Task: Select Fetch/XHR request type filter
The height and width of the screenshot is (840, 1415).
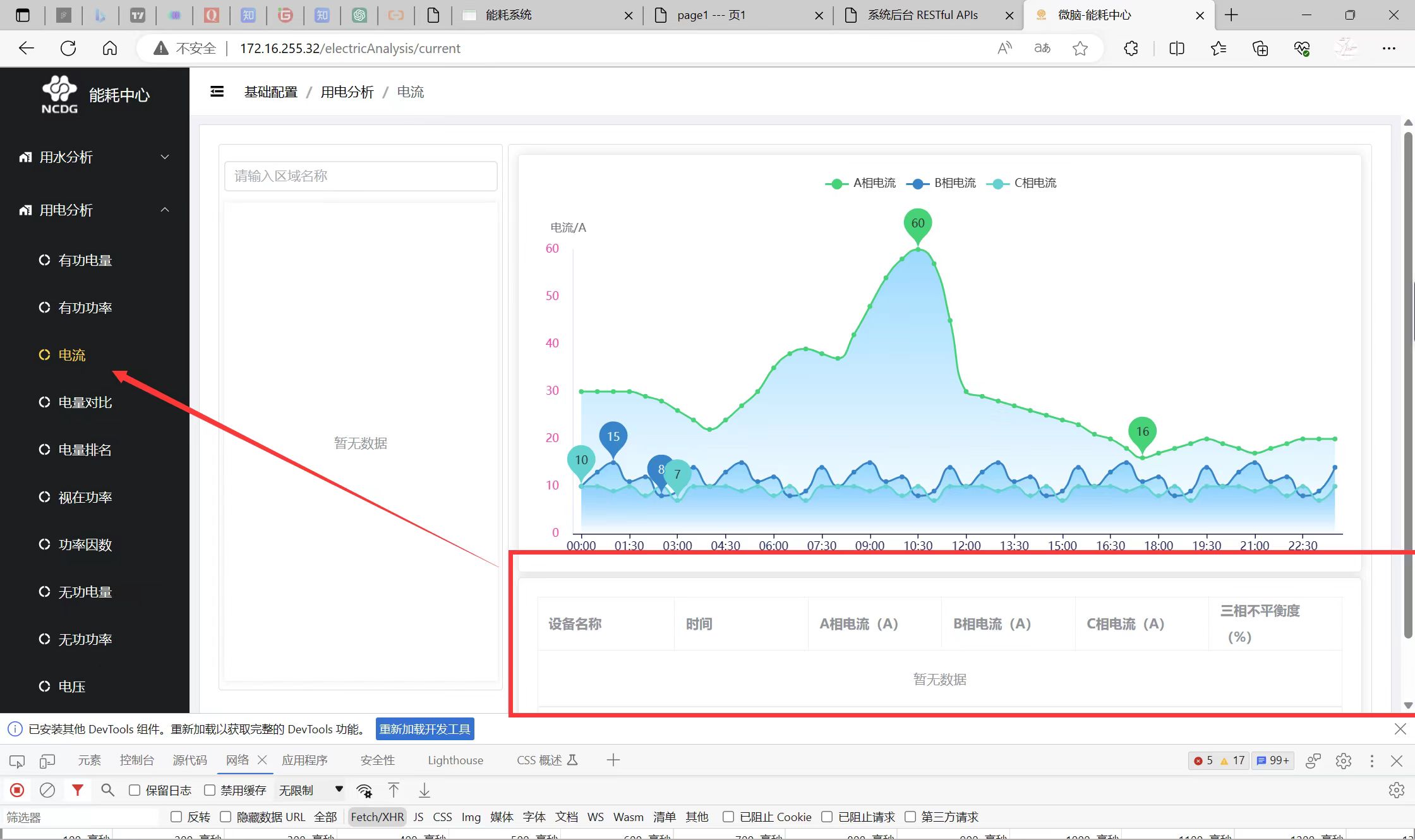Action: coord(377,817)
